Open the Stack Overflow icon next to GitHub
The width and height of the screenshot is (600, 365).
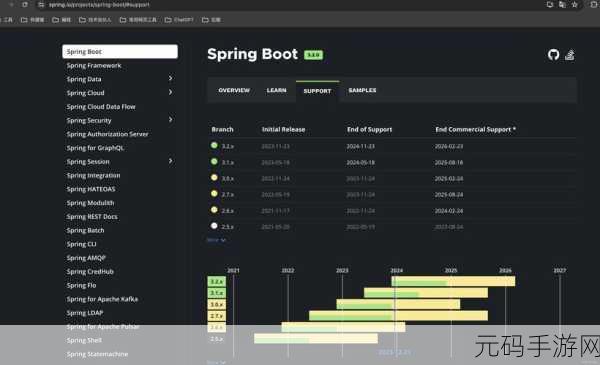[x=570, y=55]
